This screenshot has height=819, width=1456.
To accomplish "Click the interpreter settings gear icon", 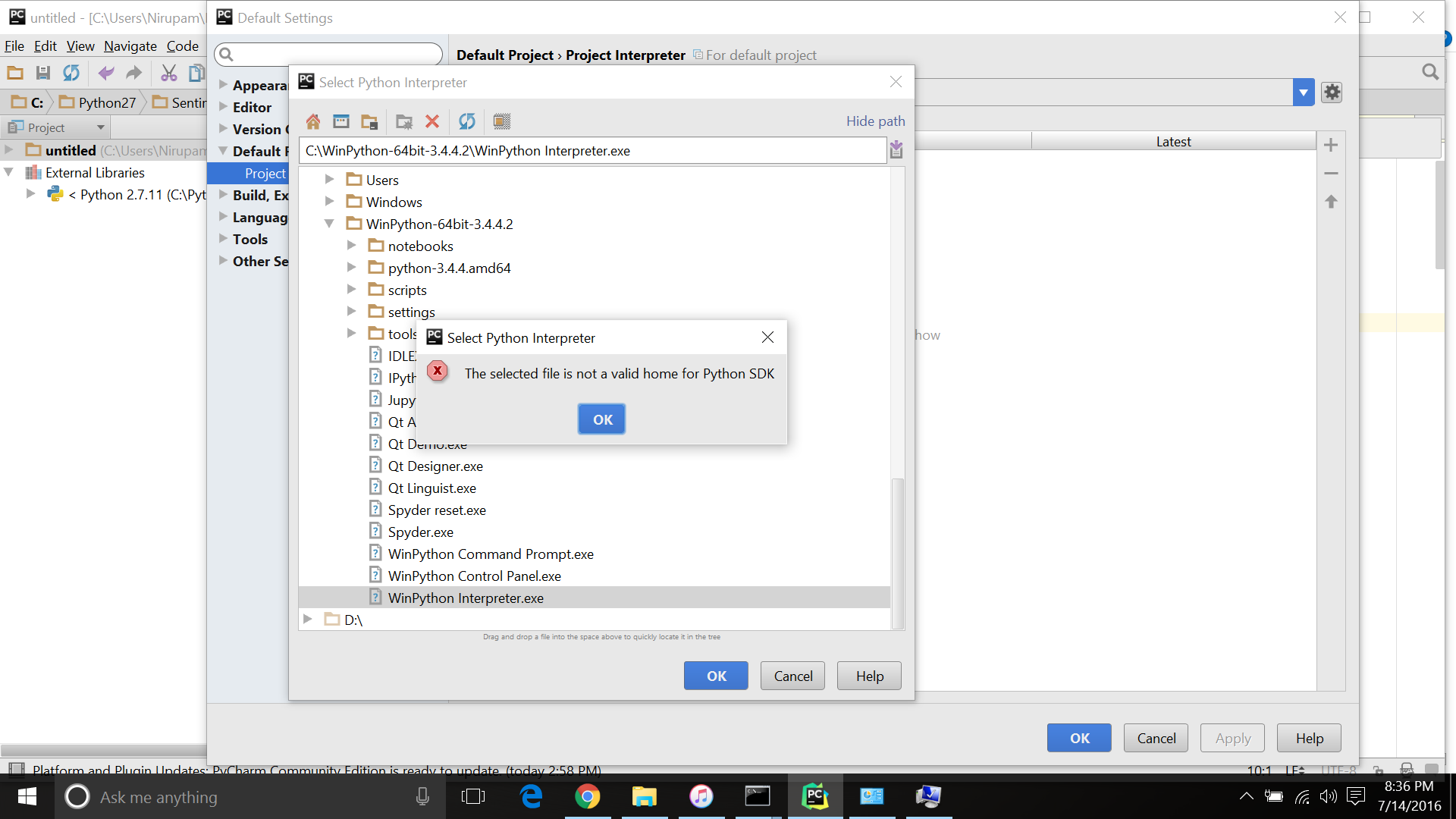I will 1332,93.
